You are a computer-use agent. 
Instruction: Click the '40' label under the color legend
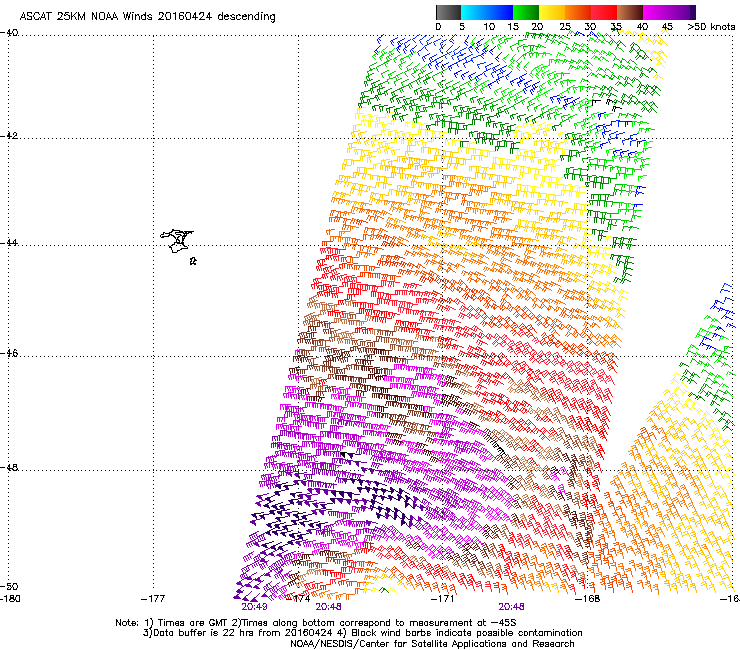pos(642,27)
